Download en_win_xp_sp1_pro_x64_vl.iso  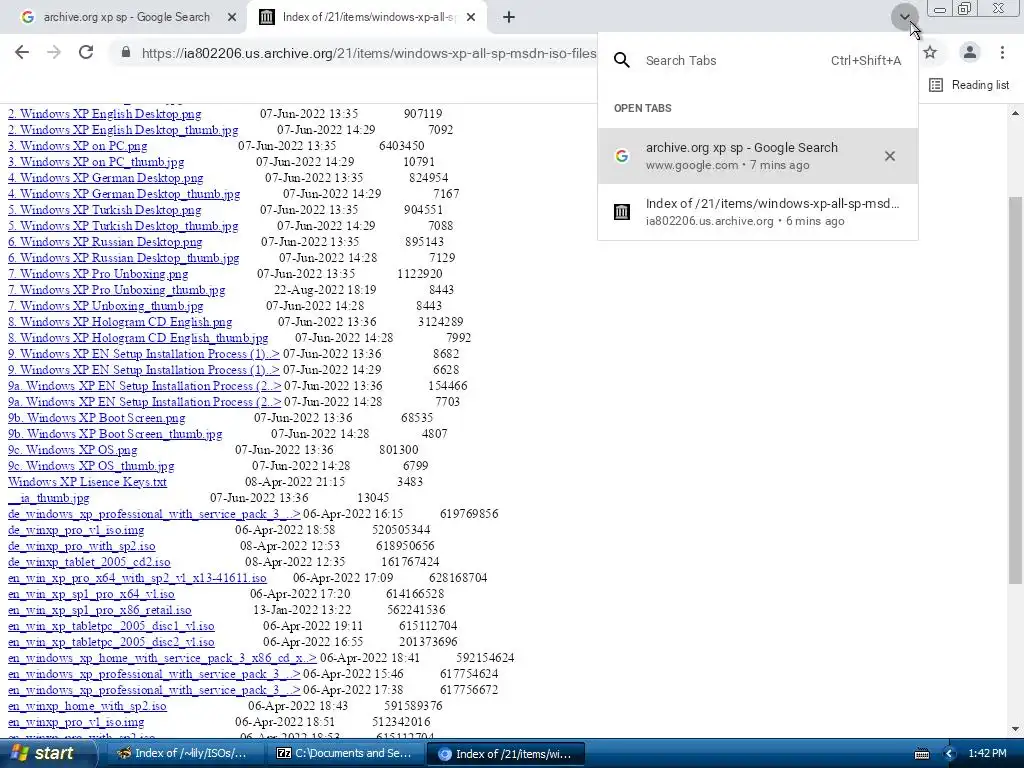[x=91, y=594]
